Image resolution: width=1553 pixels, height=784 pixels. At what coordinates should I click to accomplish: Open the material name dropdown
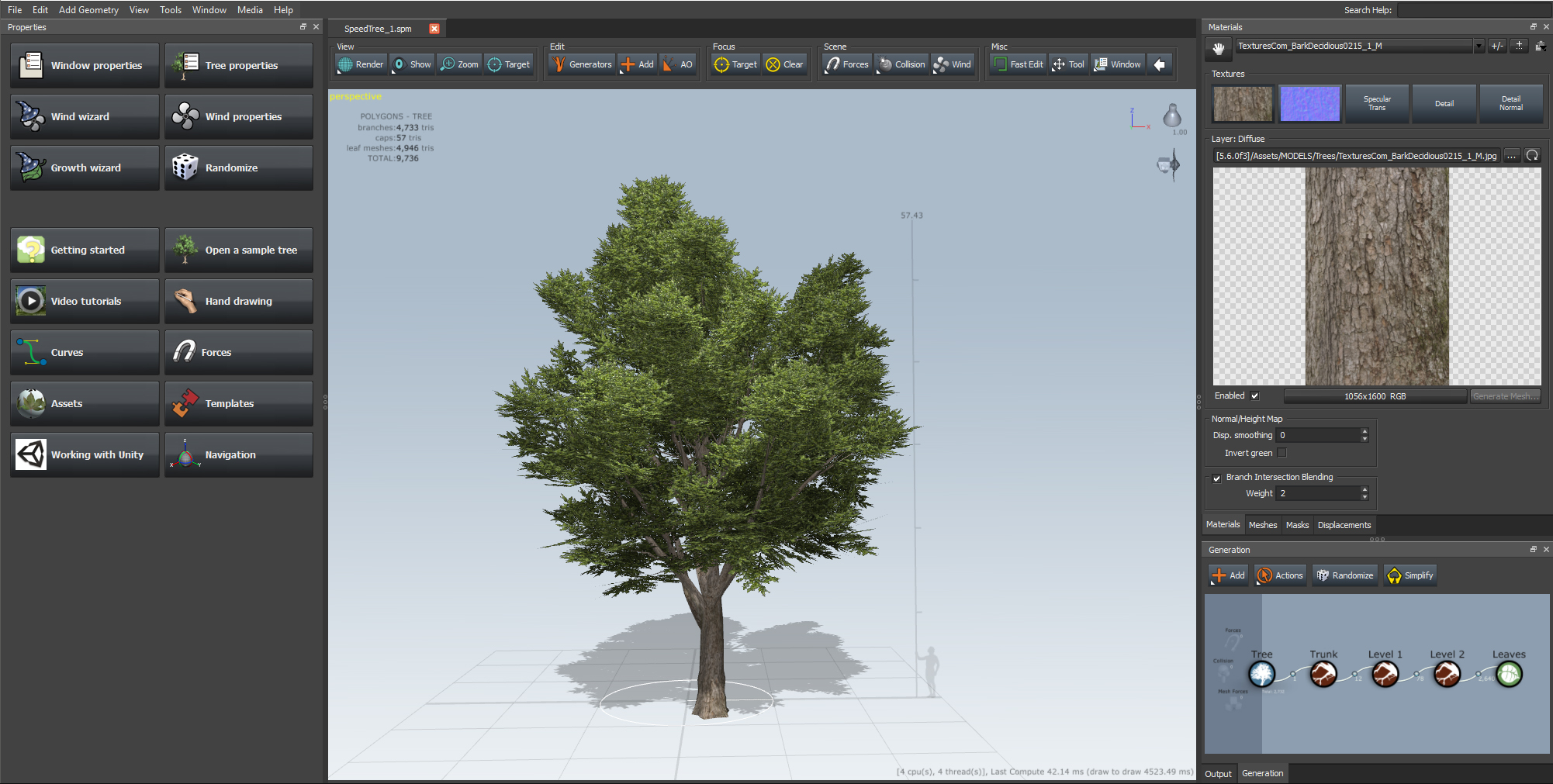[1479, 46]
